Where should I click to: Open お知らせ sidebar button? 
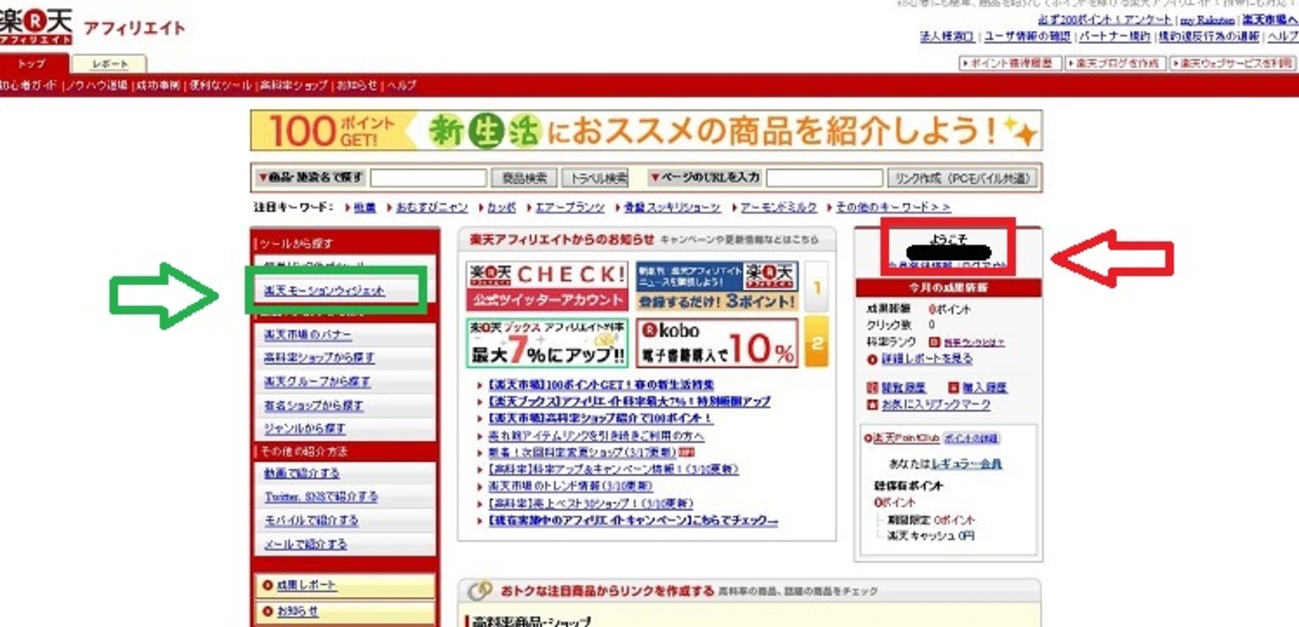pyautogui.click(x=345, y=611)
